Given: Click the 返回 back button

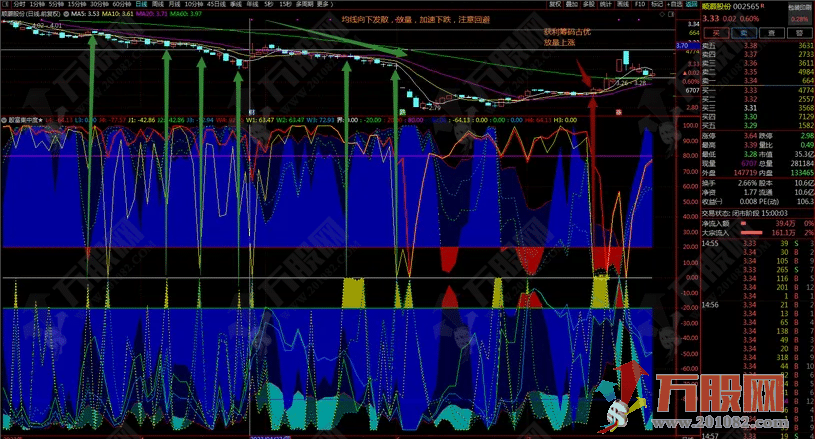Looking at the screenshot, I should (x=691, y=4).
